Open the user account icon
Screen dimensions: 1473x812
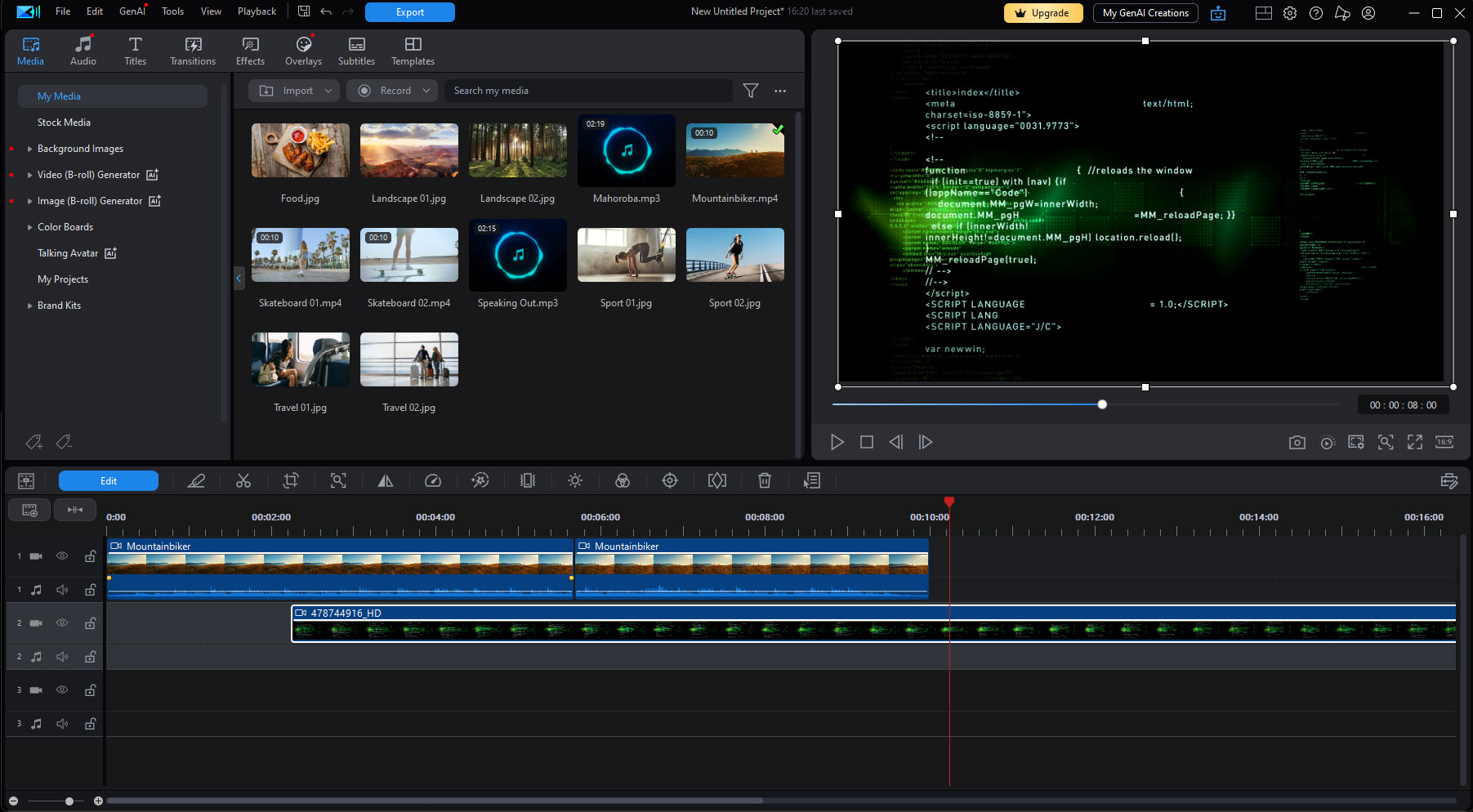pos(1368,13)
